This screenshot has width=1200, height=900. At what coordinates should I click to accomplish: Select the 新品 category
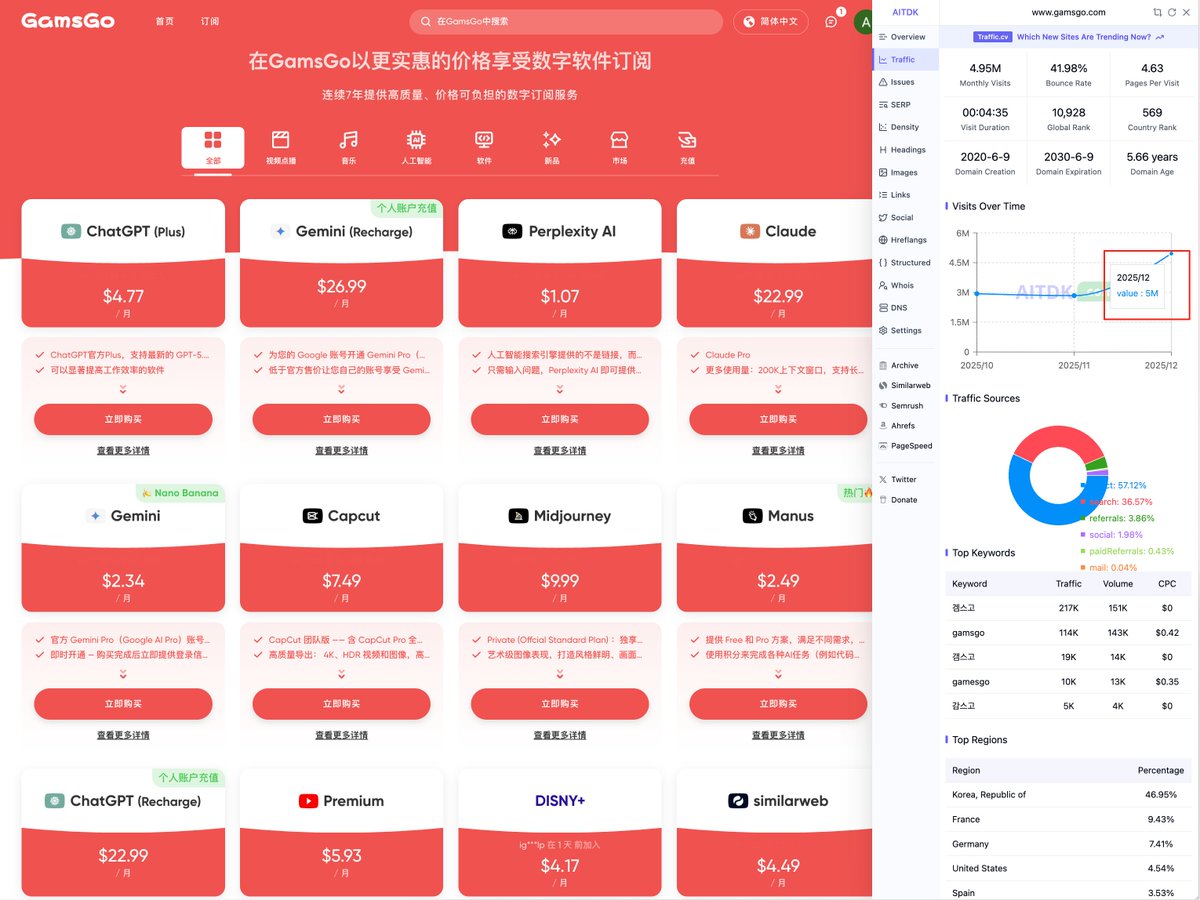(552, 147)
